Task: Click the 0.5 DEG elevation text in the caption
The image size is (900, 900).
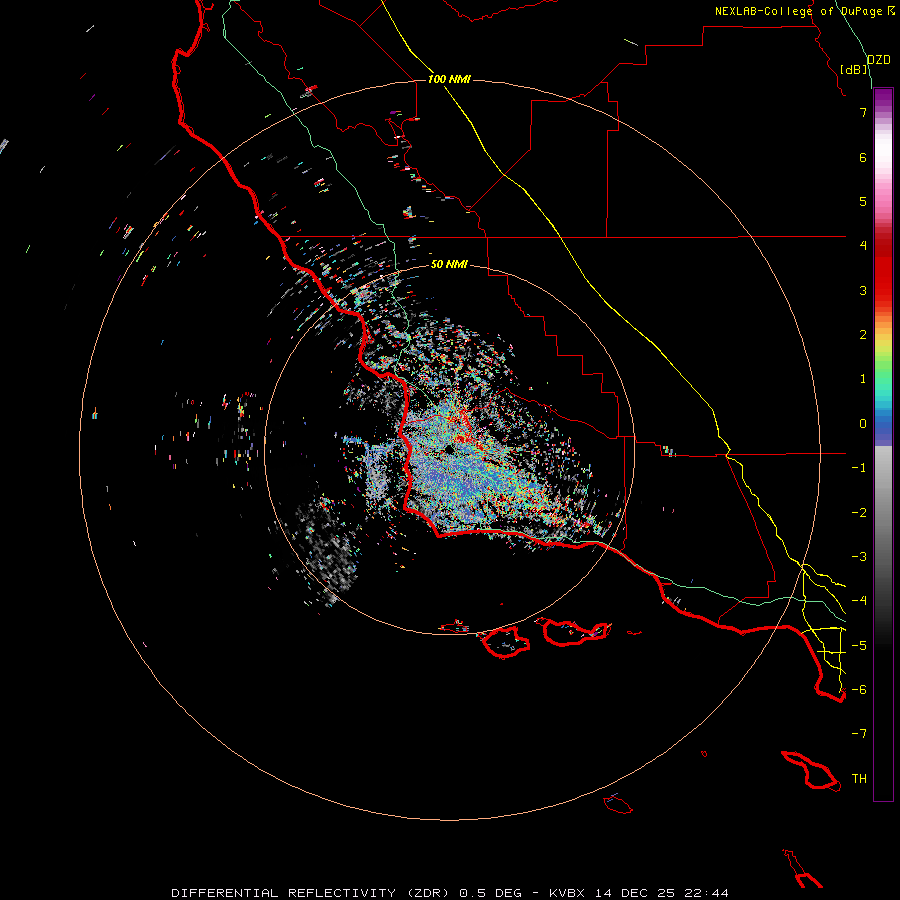Action: [490, 893]
